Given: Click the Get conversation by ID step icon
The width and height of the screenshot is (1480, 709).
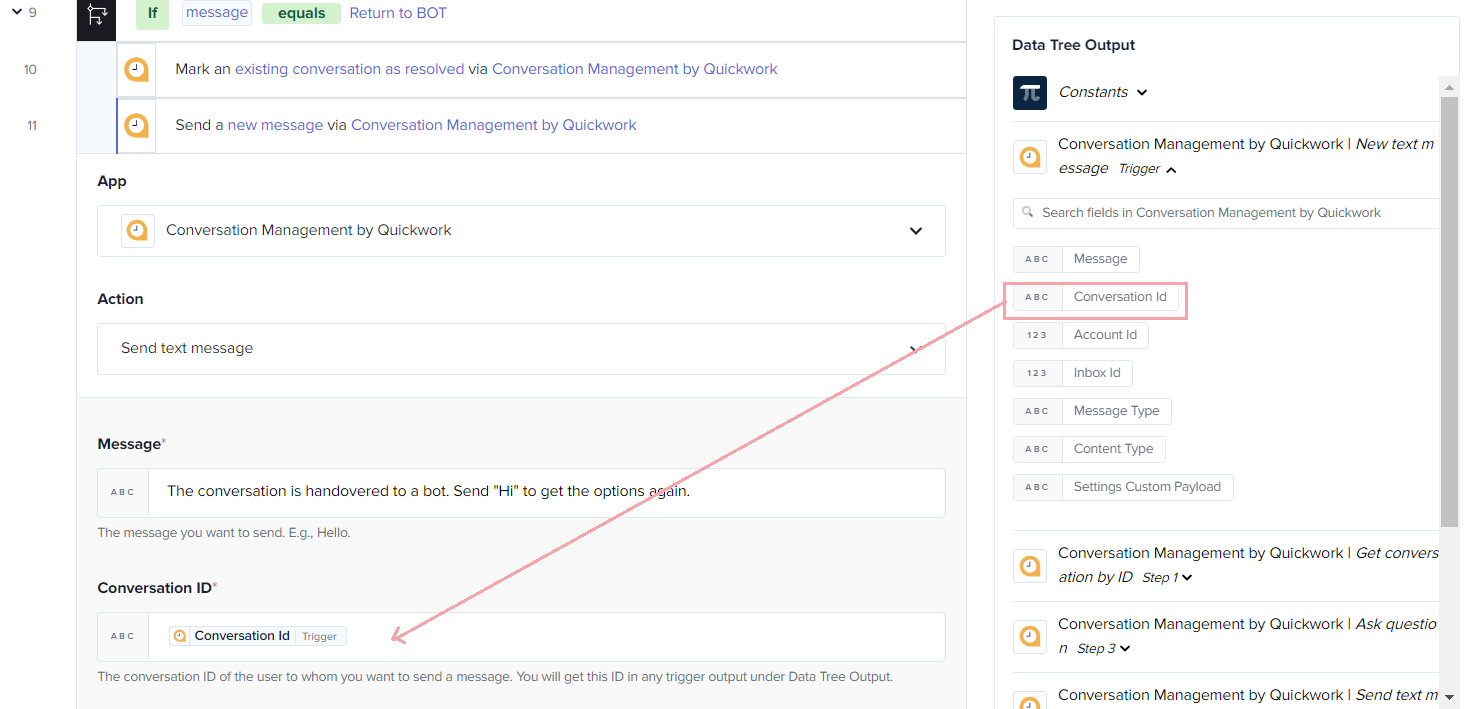Looking at the screenshot, I should tap(1030, 566).
